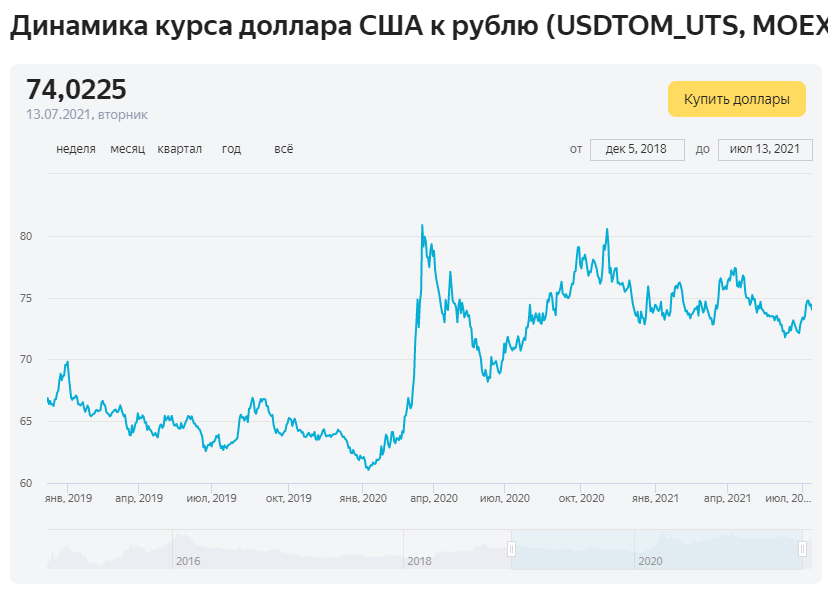Viewport: 828px width, 596px height.
Task: Click the highlighted selection in the navigator
Action: click(656, 549)
